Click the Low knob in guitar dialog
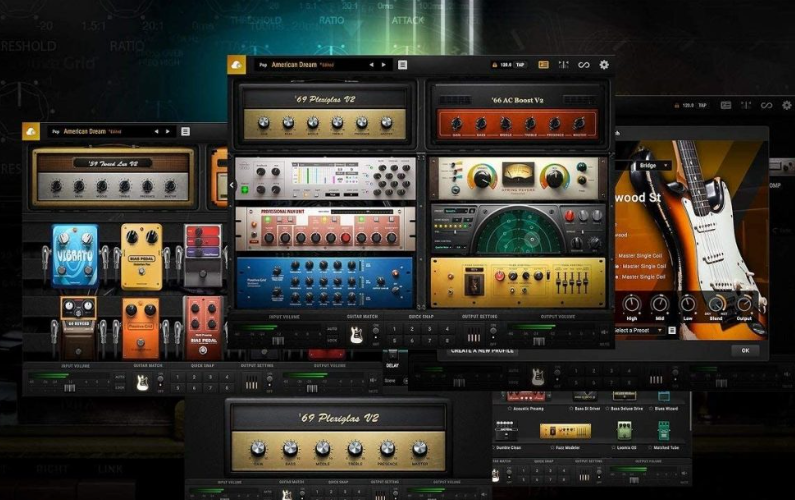The width and height of the screenshot is (795, 500). (x=688, y=304)
